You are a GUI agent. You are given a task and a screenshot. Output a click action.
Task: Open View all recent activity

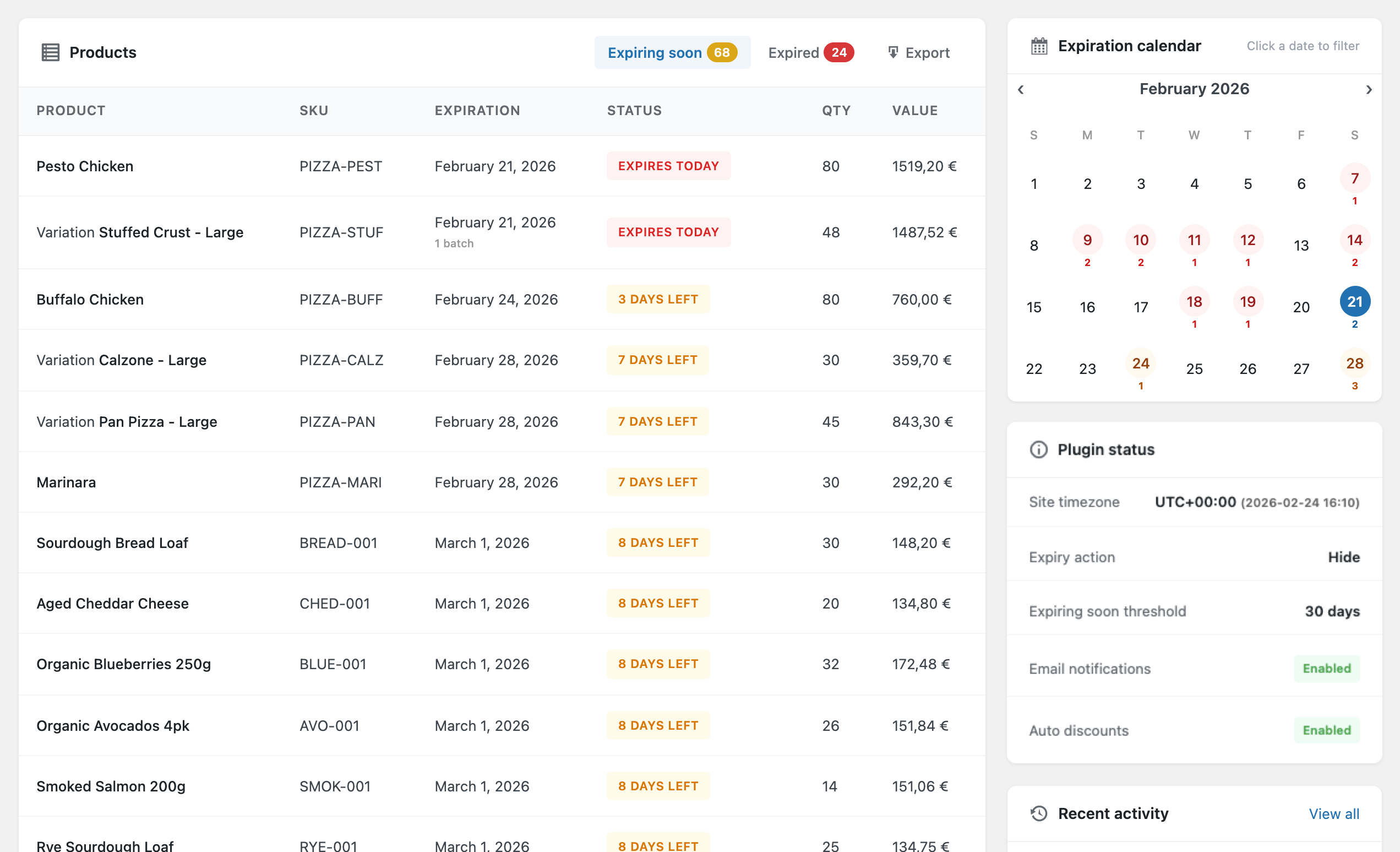[x=1334, y=813]
